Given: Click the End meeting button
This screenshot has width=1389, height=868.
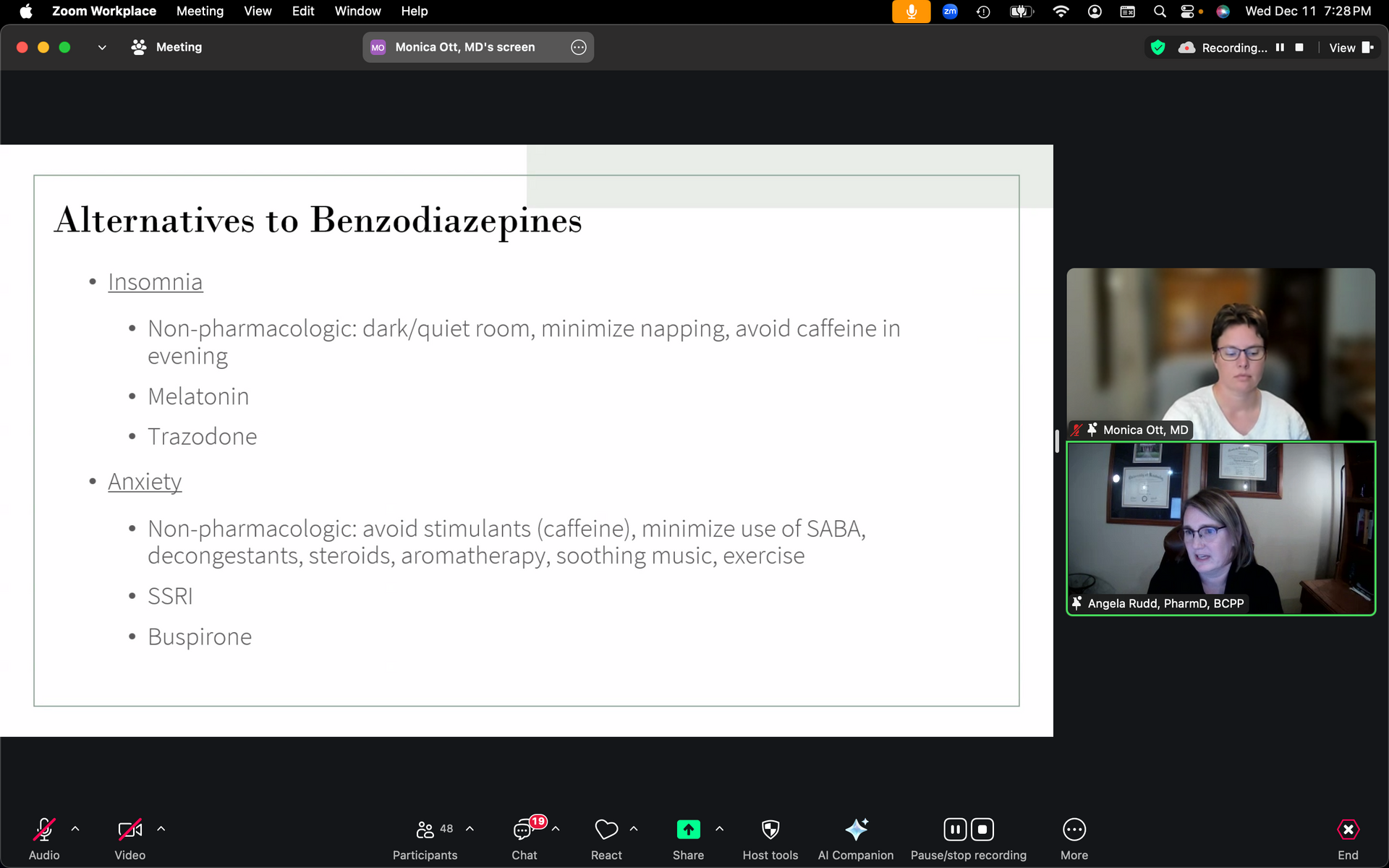Looking at the screenshot, I should (1348, 830).
